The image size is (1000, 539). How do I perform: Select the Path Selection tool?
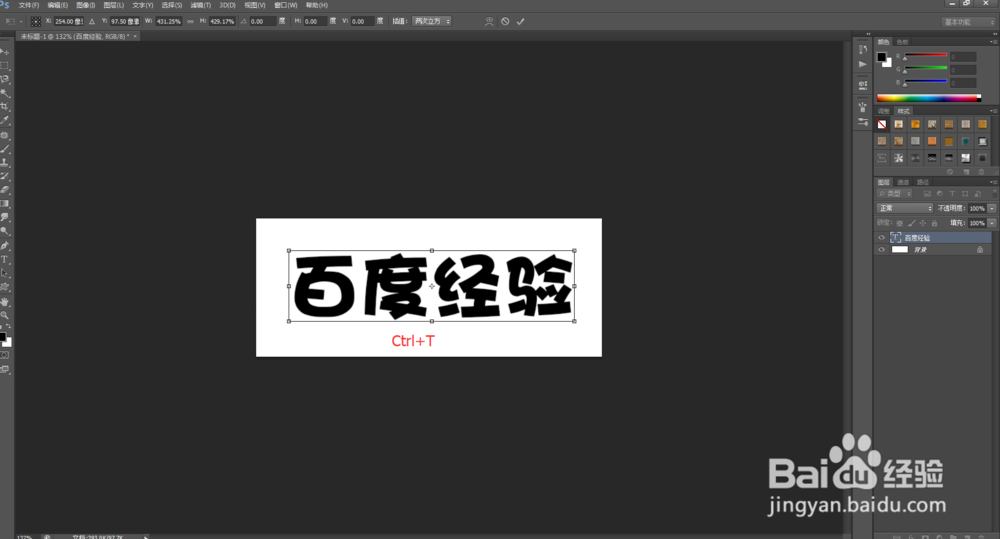point(4,273)
